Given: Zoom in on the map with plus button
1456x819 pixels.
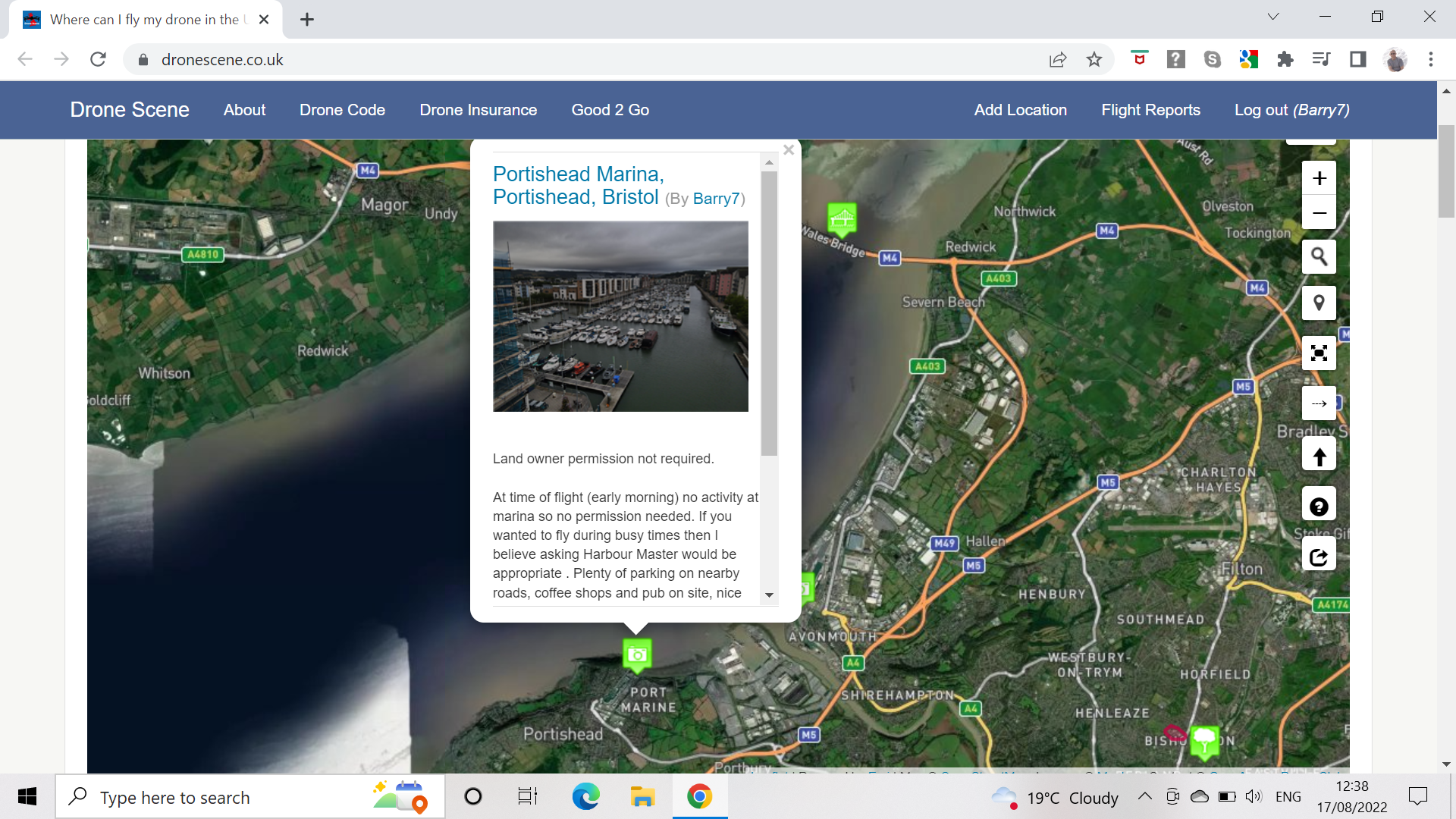Looking at the screenshot, I should 1319,178.
